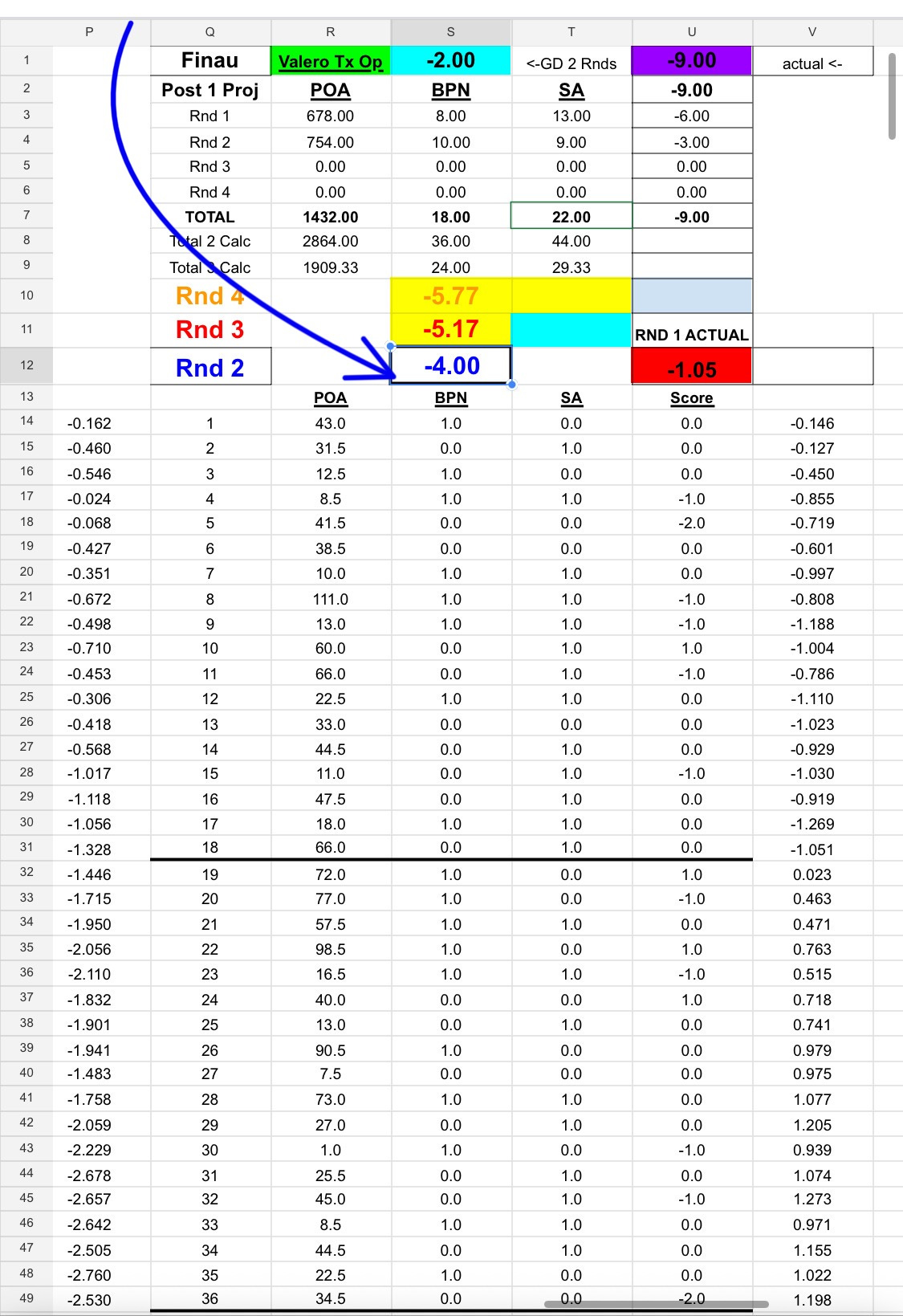Select the '43.0' POA cell
903x1316 pixels.
[330, 423]
